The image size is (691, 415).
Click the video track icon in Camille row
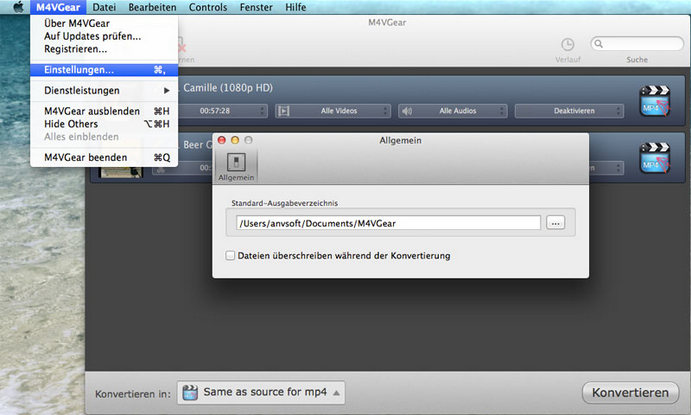[x=283, y=111]
